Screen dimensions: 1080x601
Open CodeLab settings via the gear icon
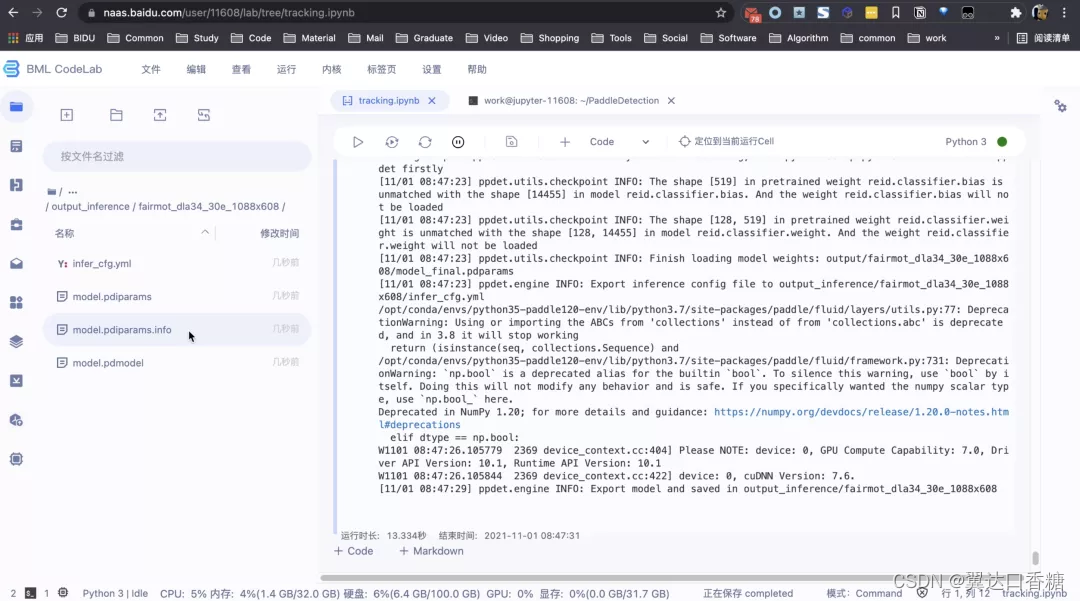tap(1060, 105)
